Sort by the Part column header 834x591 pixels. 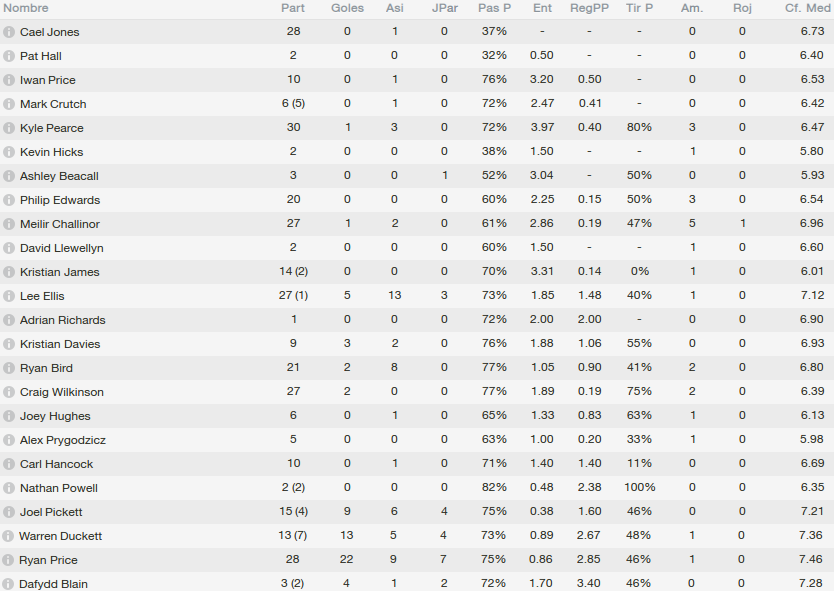[x=293, y=8]
